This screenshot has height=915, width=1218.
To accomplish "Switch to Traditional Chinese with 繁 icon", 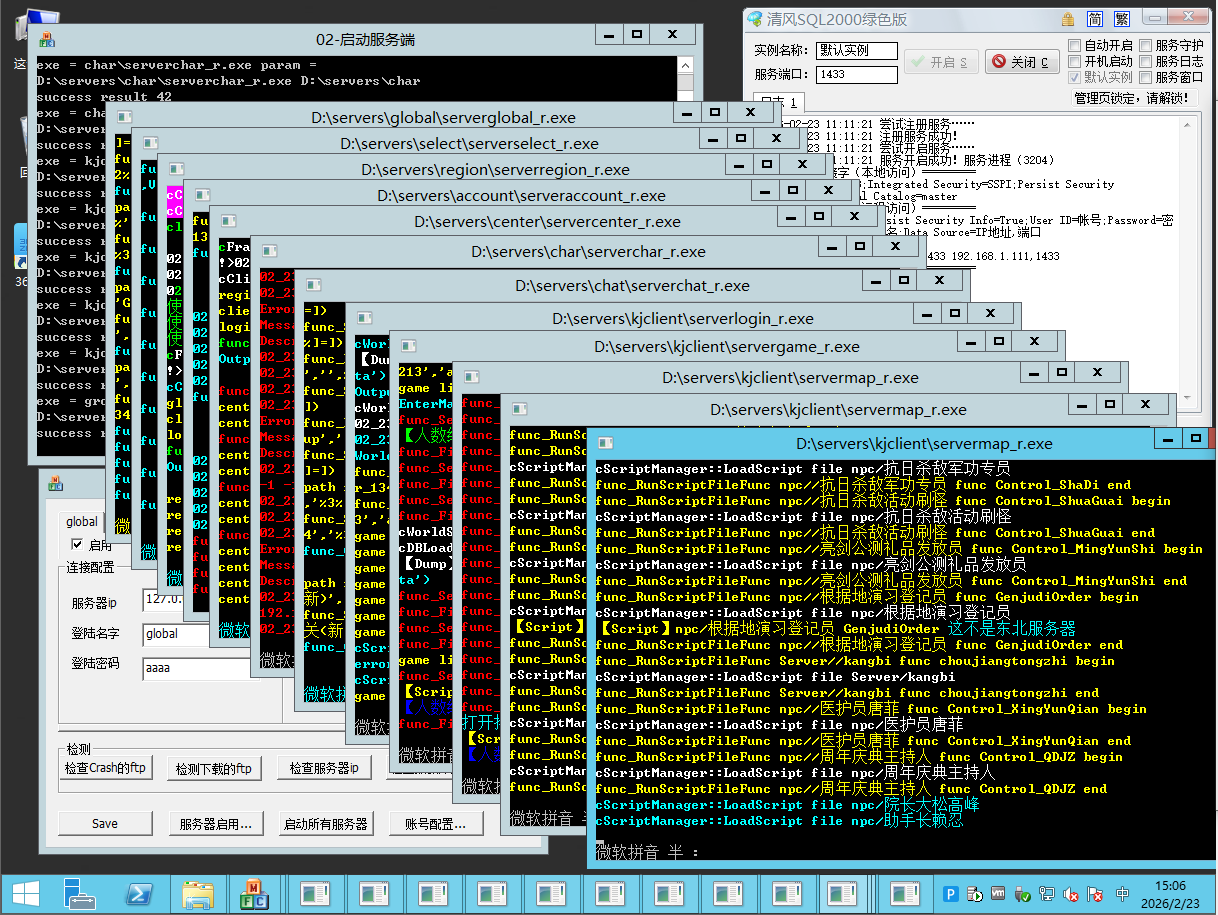I will [1122, 19].
